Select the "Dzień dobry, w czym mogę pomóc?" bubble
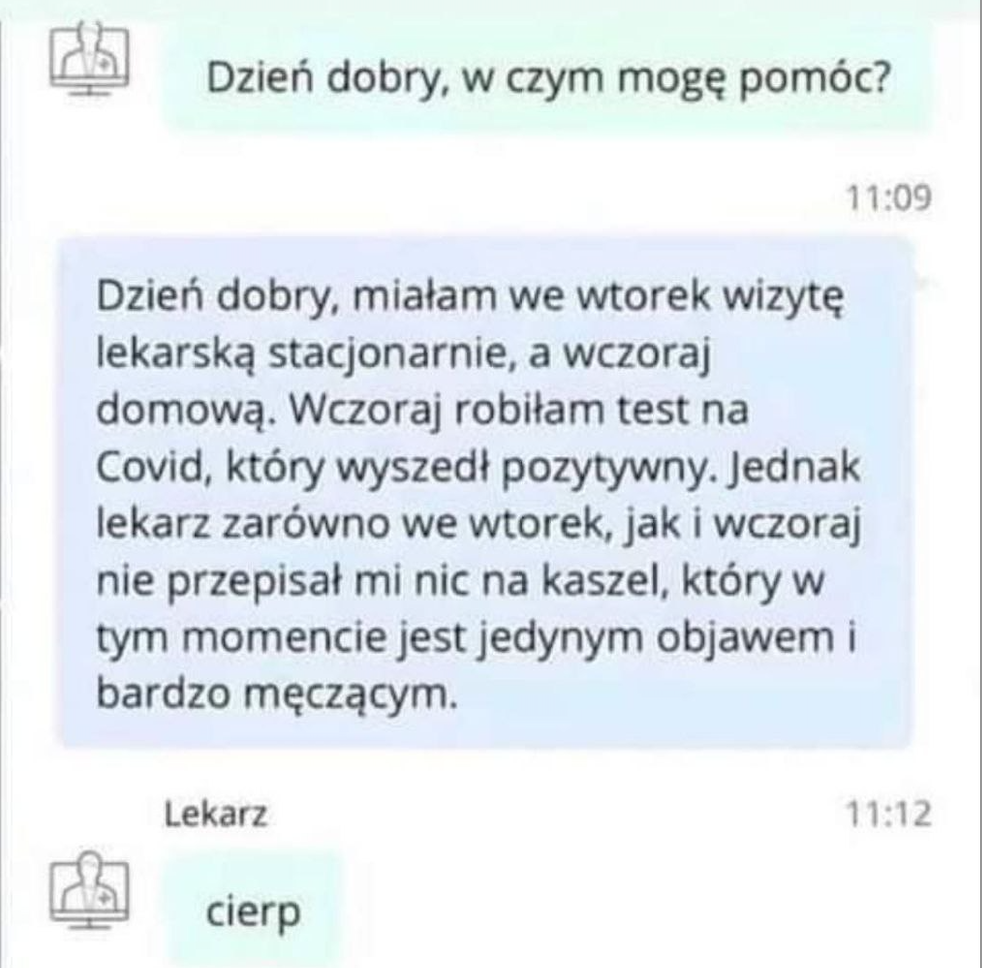Image resolution: width=982 pixels, height=968 pixels. coord(548,78)
